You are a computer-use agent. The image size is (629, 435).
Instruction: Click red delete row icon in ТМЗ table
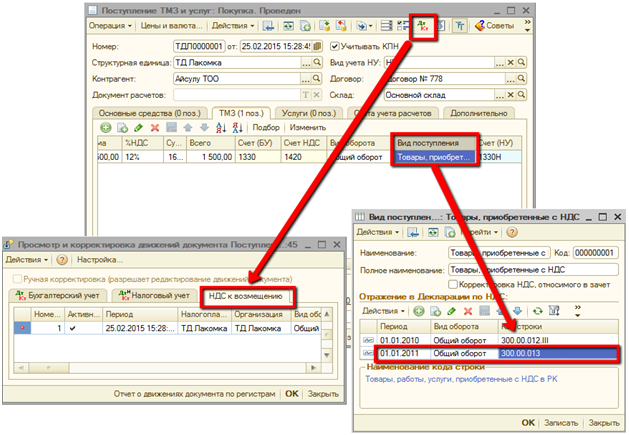coord(154,128)
